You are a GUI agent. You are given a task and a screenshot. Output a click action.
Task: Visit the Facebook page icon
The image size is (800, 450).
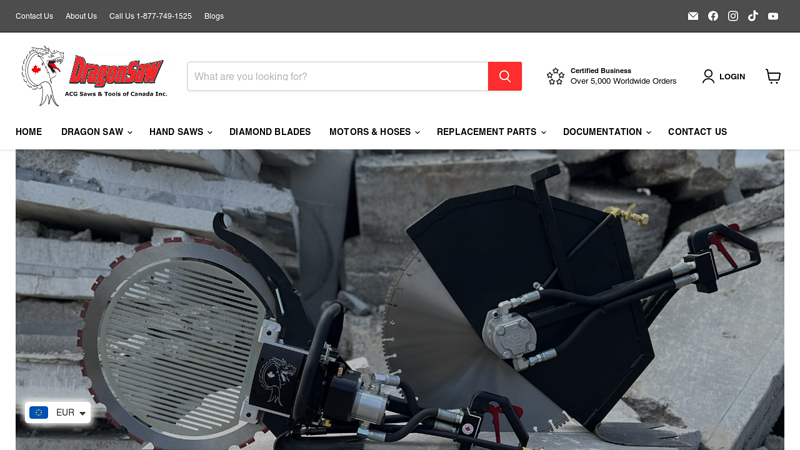point(713,16)
